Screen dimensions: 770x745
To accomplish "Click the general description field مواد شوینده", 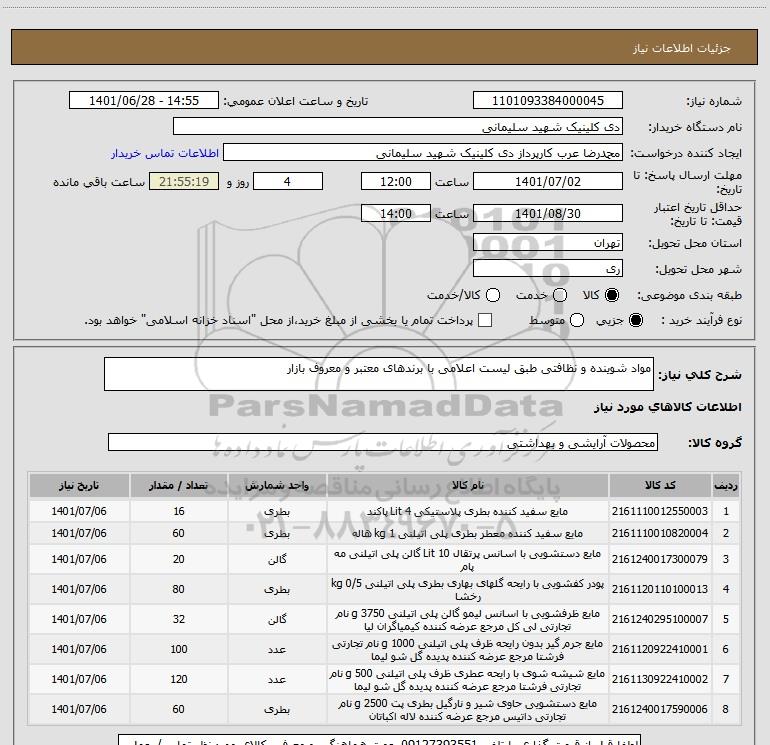I will point(379,374).
